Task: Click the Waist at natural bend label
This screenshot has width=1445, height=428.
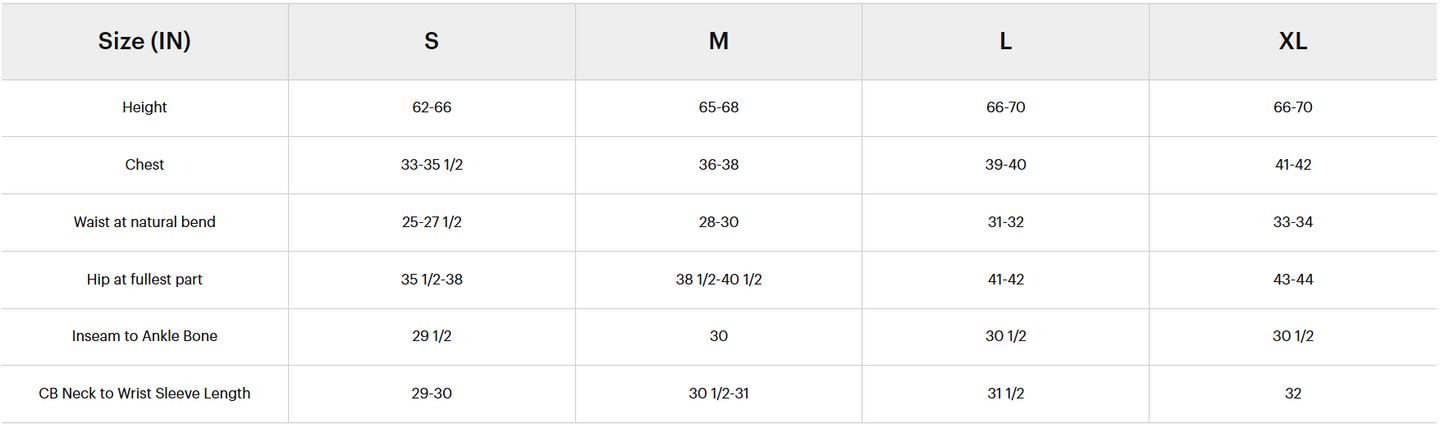Action: pyautogui.click(x=145, y=222)
